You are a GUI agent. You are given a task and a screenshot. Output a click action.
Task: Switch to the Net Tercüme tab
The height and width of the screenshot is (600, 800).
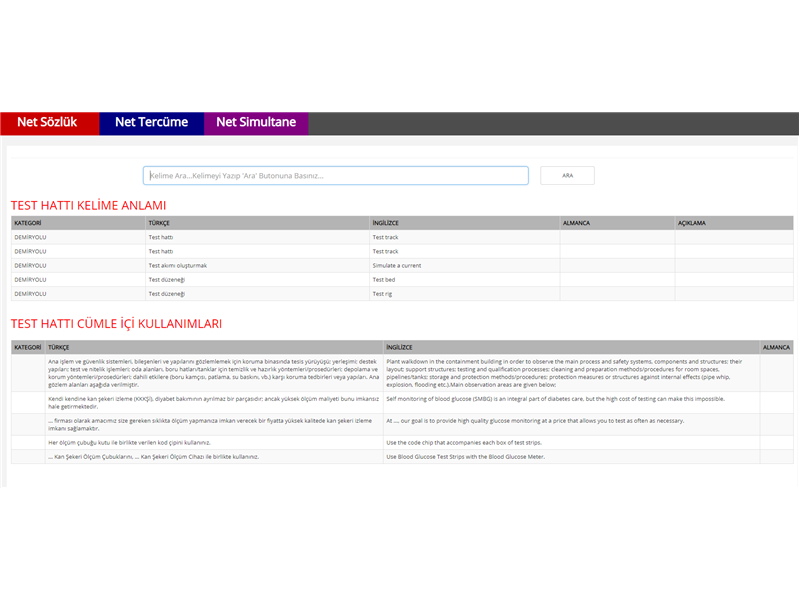(x=152, y=123)
